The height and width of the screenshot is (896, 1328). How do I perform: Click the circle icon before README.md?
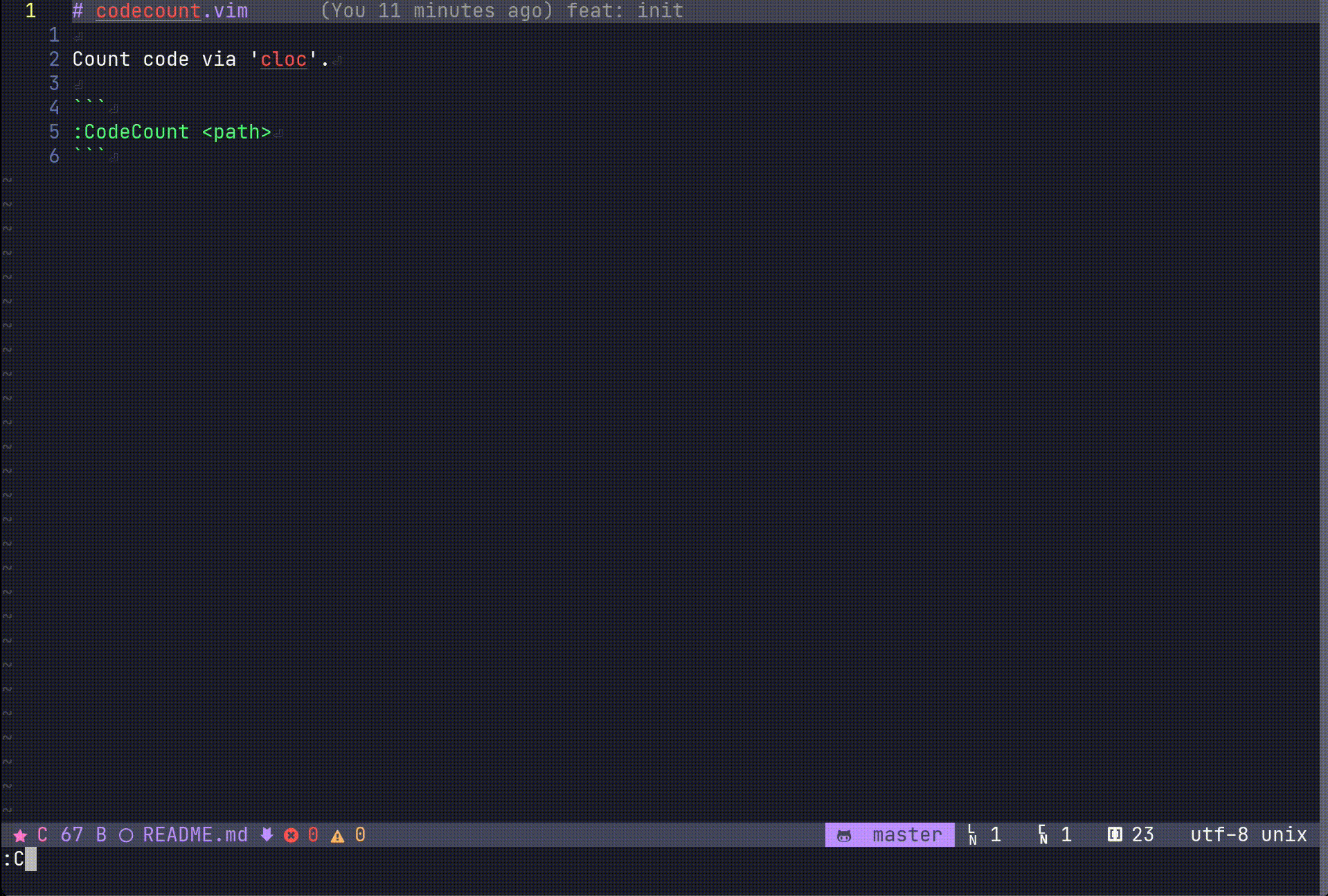[x=126, y=836]
